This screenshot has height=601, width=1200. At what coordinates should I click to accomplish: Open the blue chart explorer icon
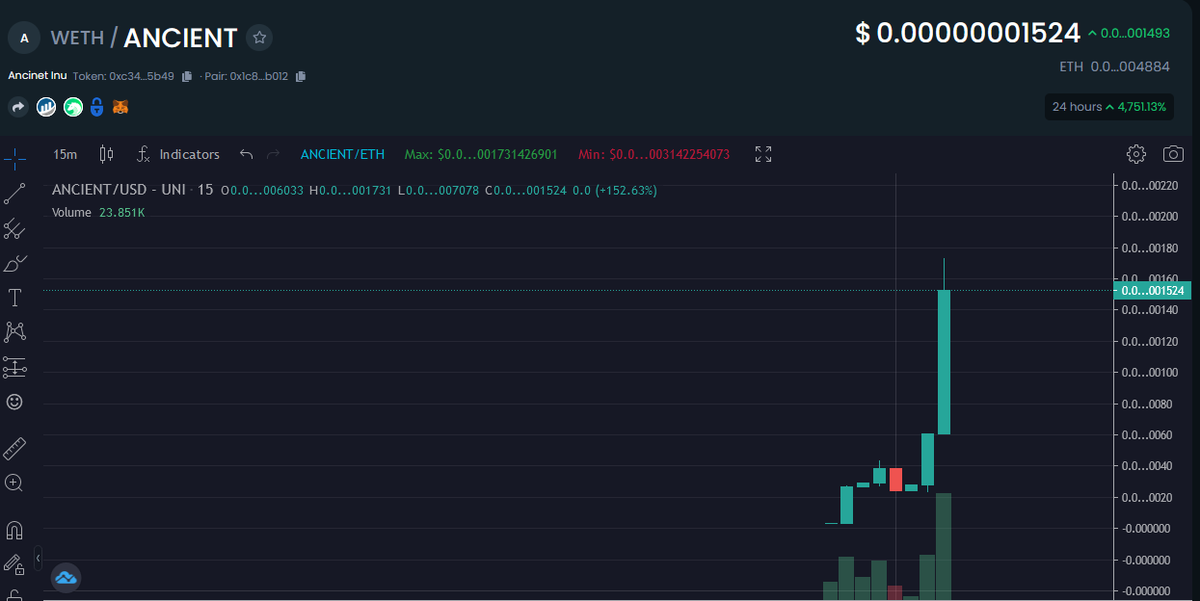click(46, 106)
